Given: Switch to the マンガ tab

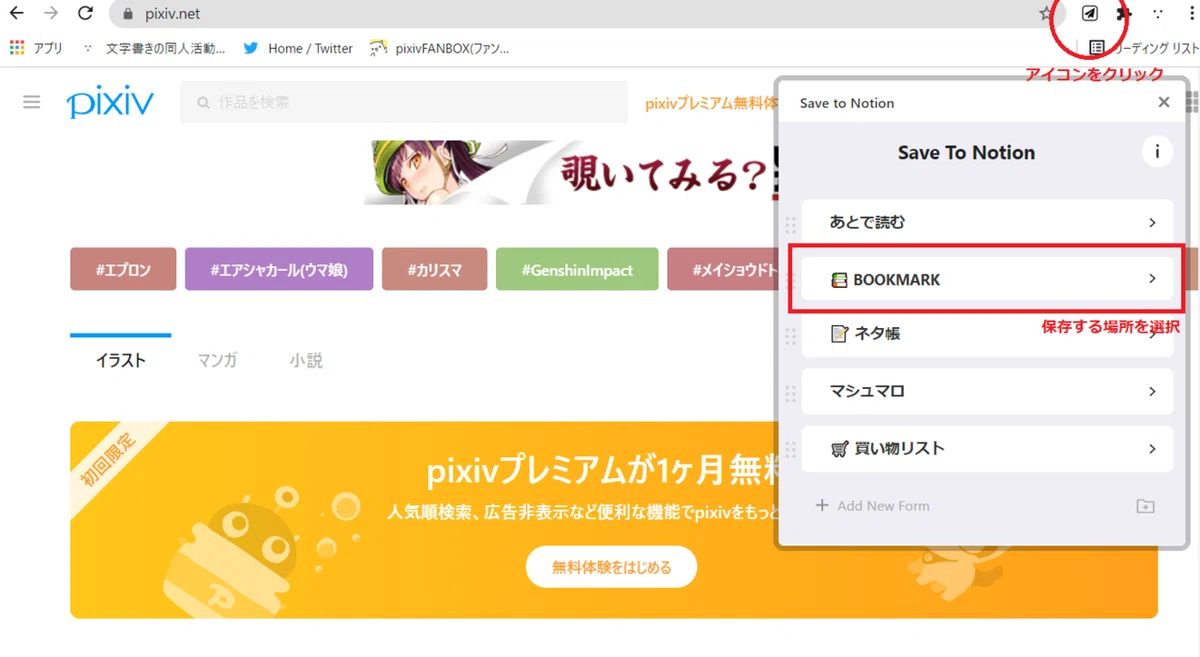Looking at the screenshot, I should 217,360.
